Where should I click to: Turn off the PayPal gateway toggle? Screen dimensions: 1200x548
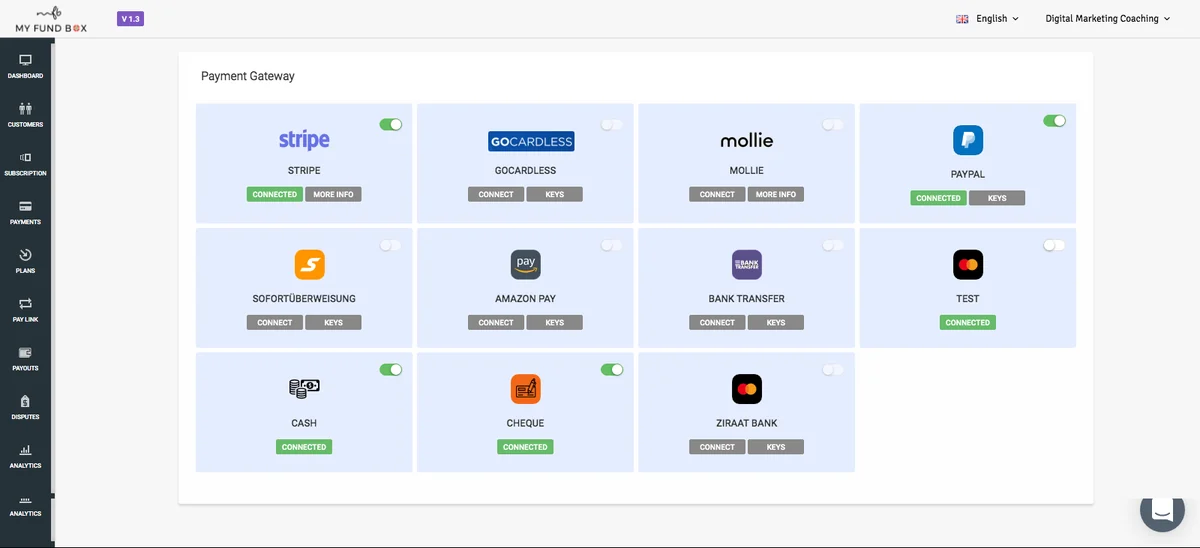[x=1055, y=121]
